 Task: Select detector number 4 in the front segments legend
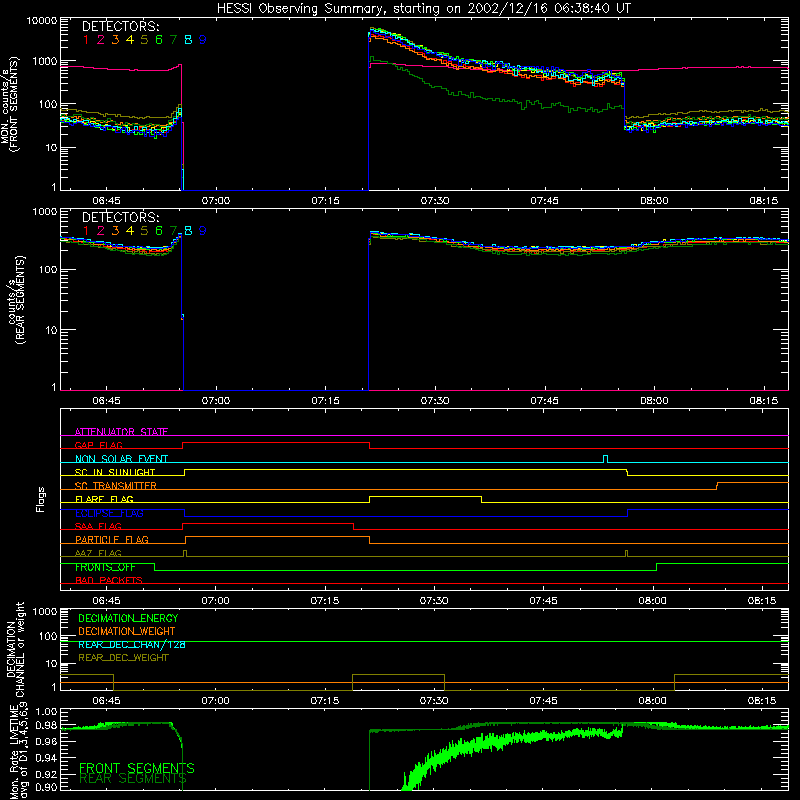pyautogui.click(x=130, y=40)
